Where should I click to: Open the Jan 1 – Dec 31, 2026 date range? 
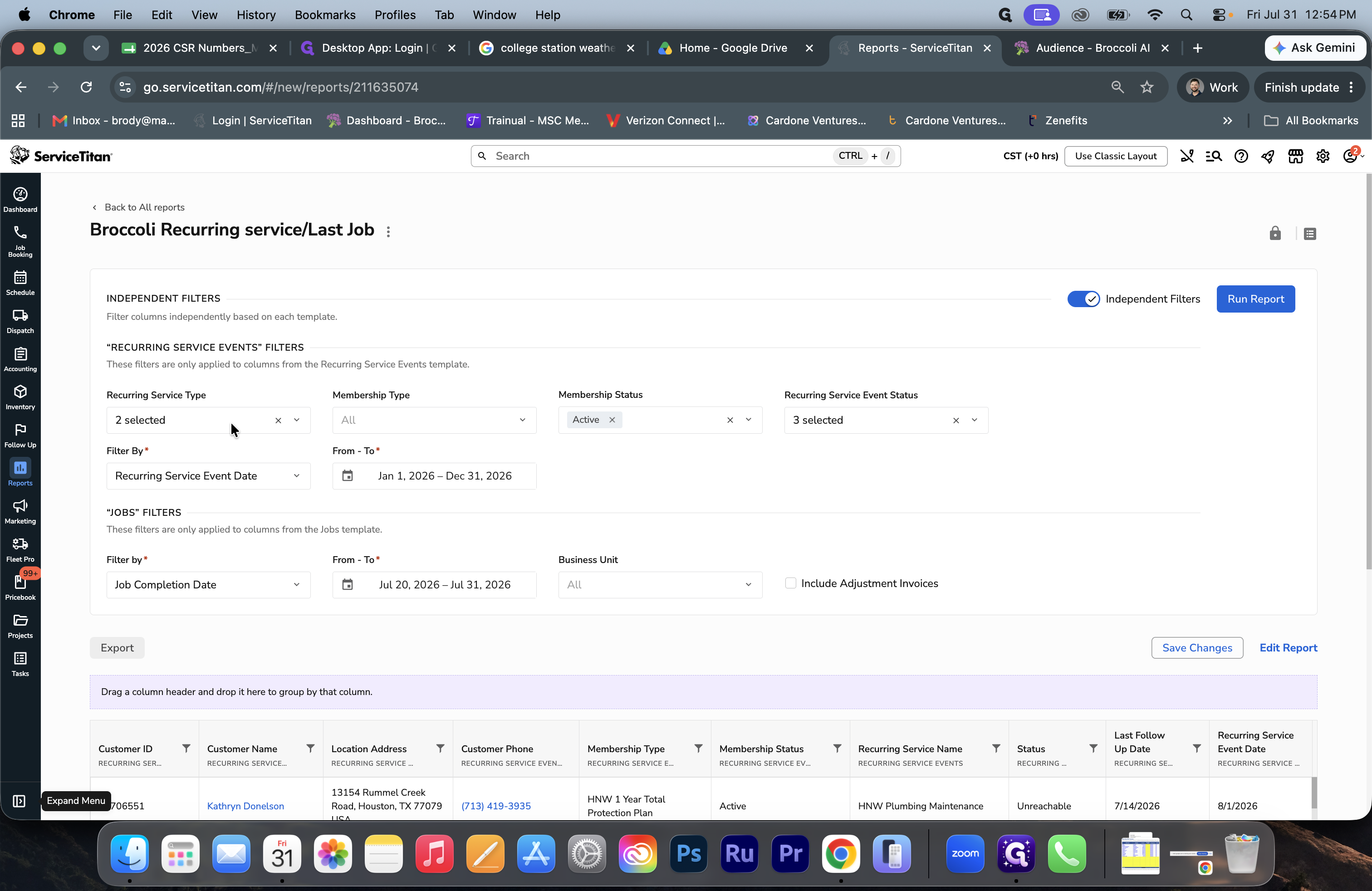(x=434, y=476)
